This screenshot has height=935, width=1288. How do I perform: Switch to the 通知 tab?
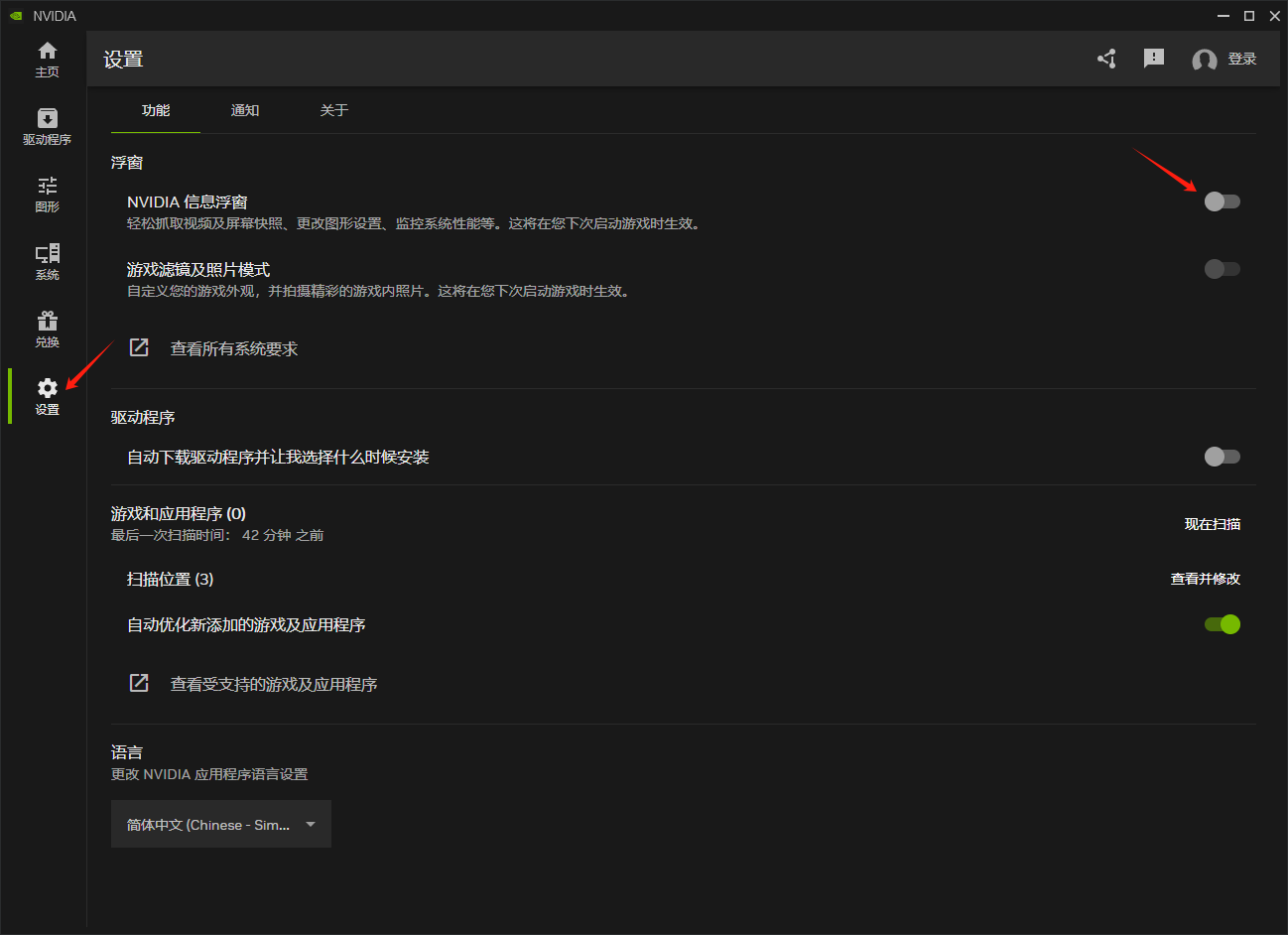[244, 110]
